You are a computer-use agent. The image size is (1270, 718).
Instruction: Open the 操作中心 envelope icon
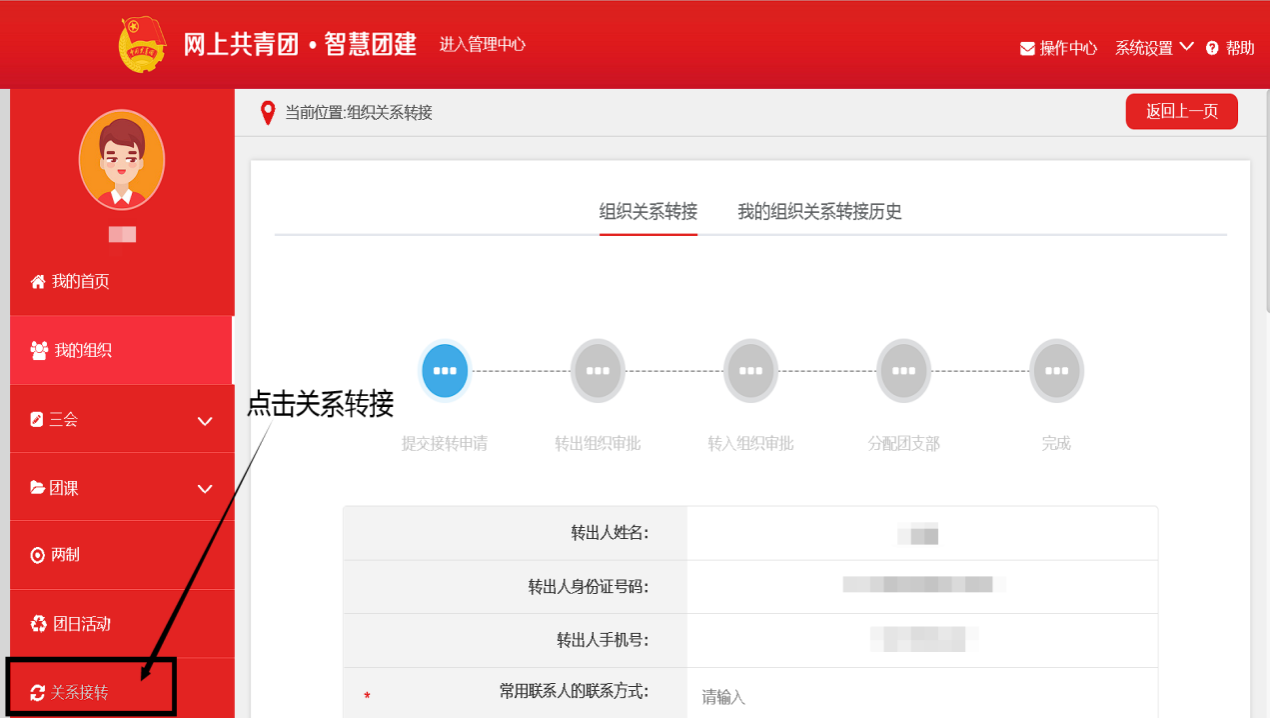pyautogui.click(x=1027, y=48)
